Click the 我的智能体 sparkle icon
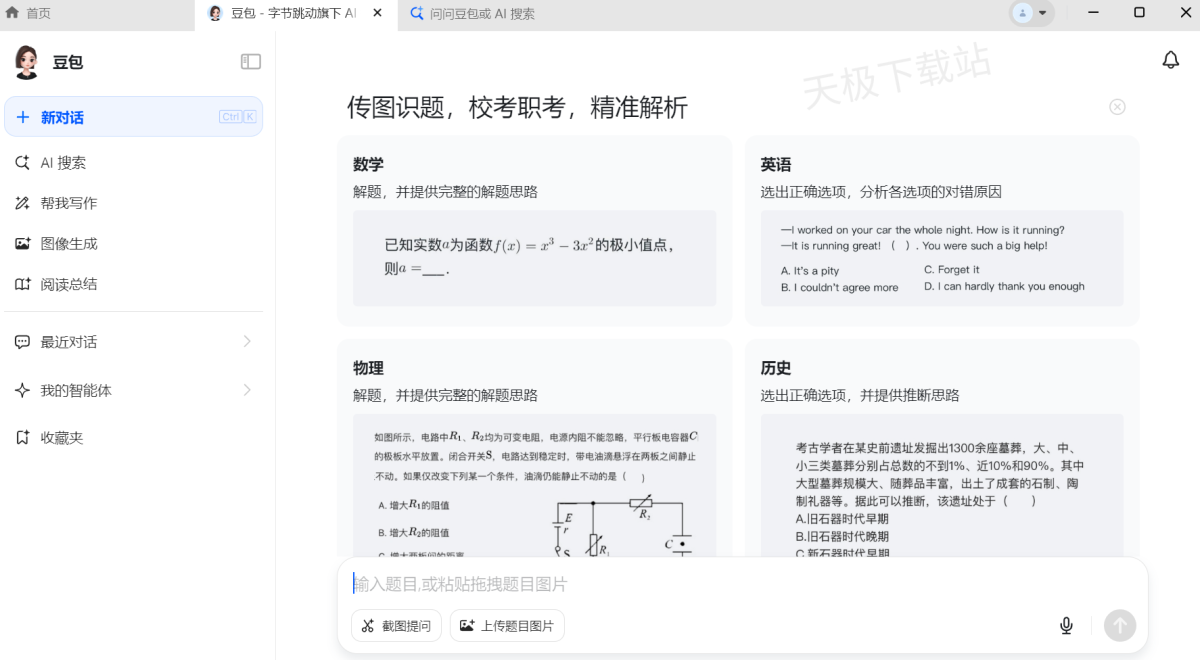This screenshot has width=1200, height=660. [22, 390]
